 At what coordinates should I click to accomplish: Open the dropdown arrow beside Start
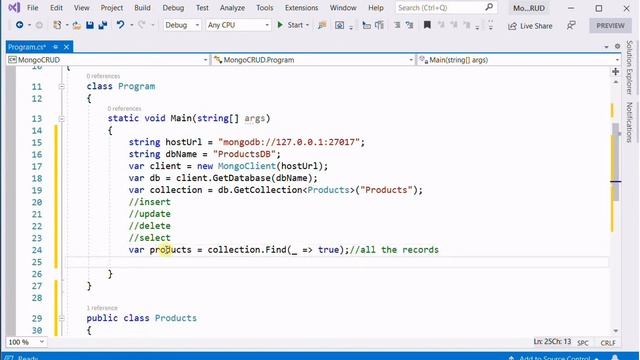307,25
